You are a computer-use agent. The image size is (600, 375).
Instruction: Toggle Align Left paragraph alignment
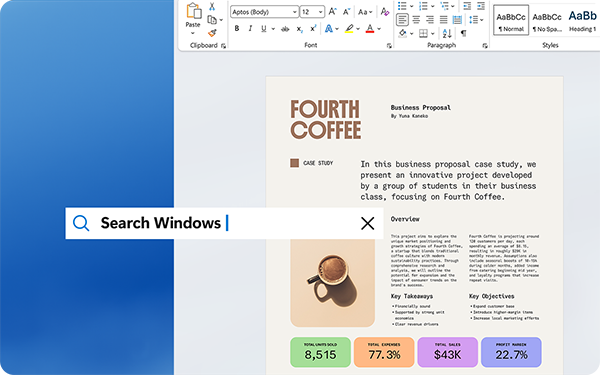coord(402,20)
